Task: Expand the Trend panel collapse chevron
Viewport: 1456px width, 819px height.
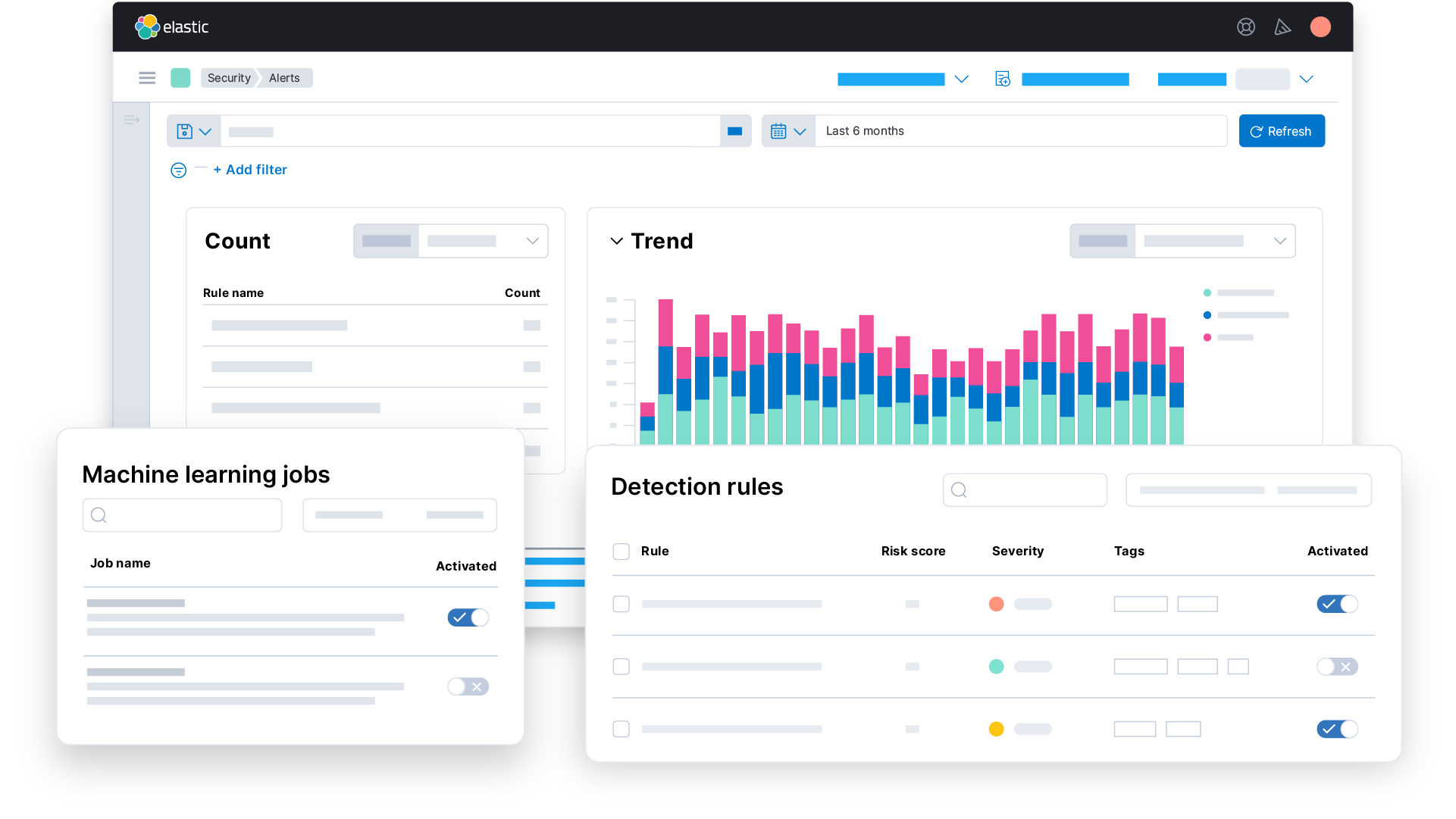Action: point(614,240)
